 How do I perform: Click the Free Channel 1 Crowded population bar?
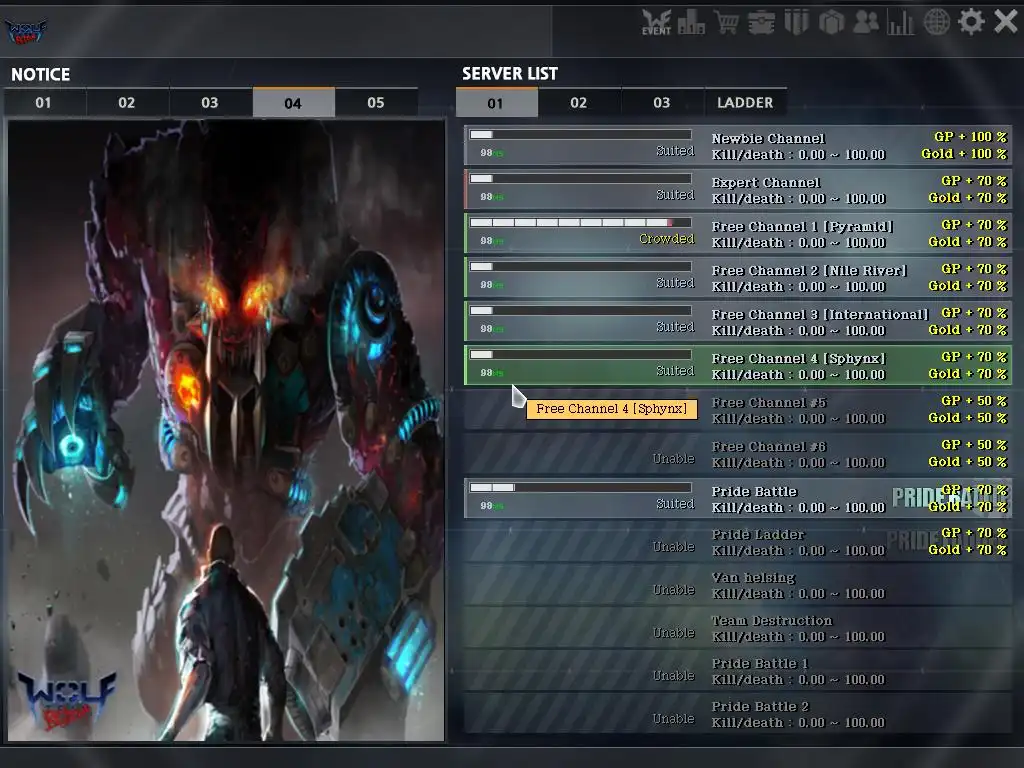coord(581,223)
